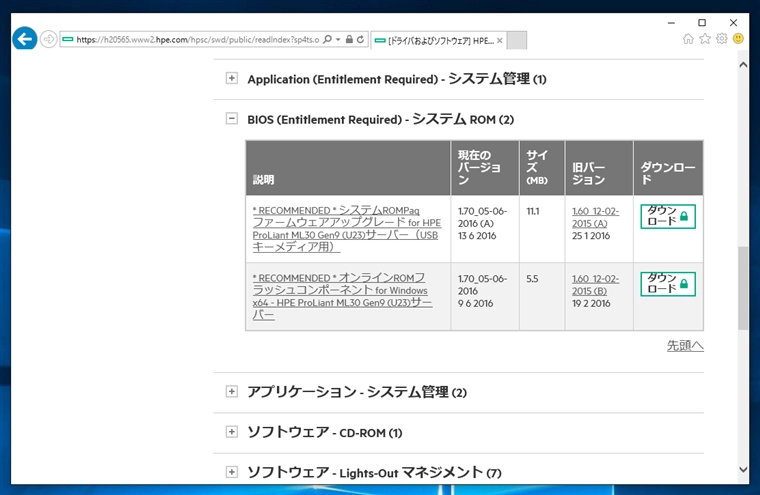
Task: Open old version 1.60_12-02-2015 (B) link
Action: pyautogui.click(x=595, y=285)
